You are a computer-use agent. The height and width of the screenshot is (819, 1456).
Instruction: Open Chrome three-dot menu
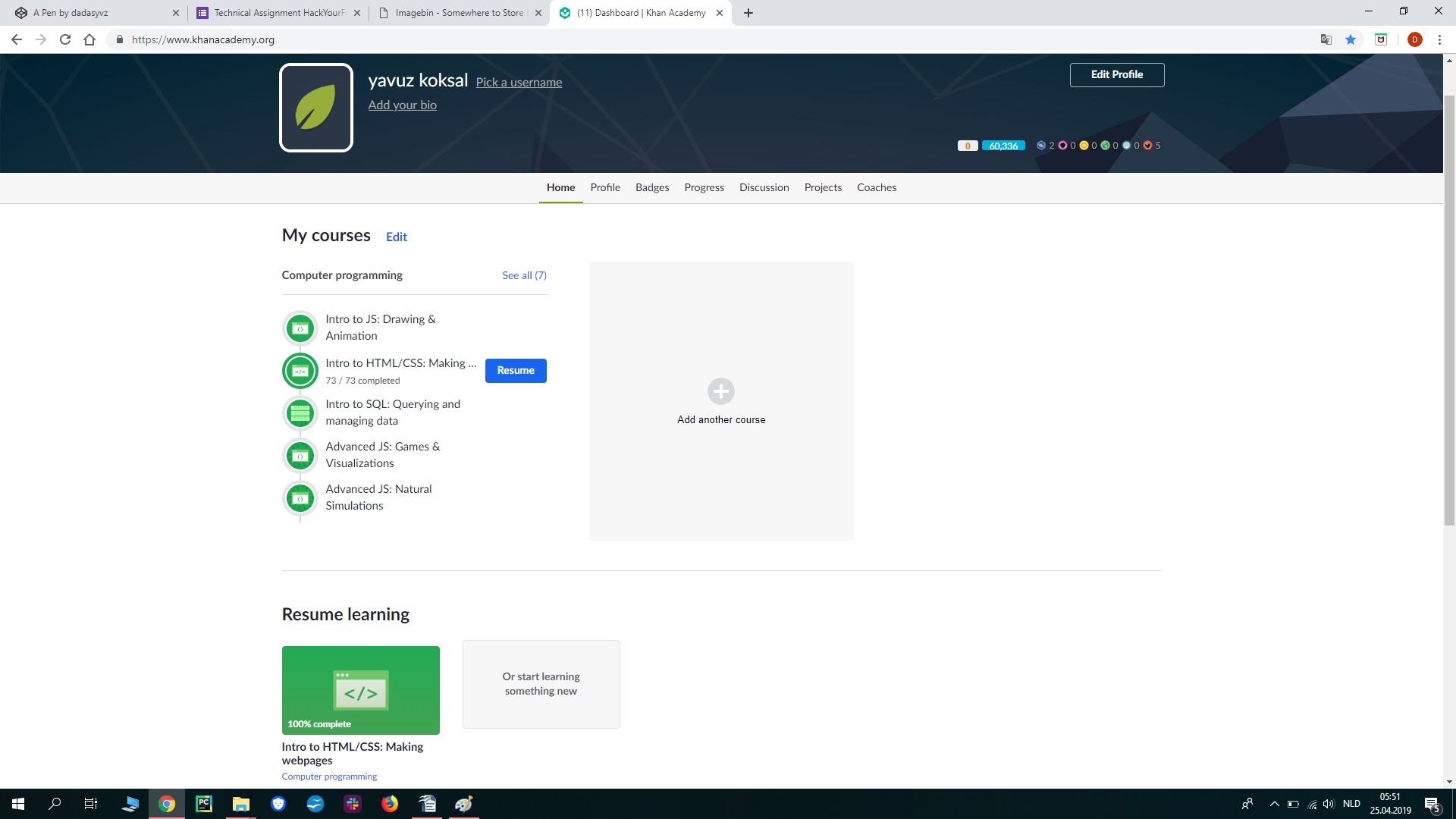point(1439,39)
